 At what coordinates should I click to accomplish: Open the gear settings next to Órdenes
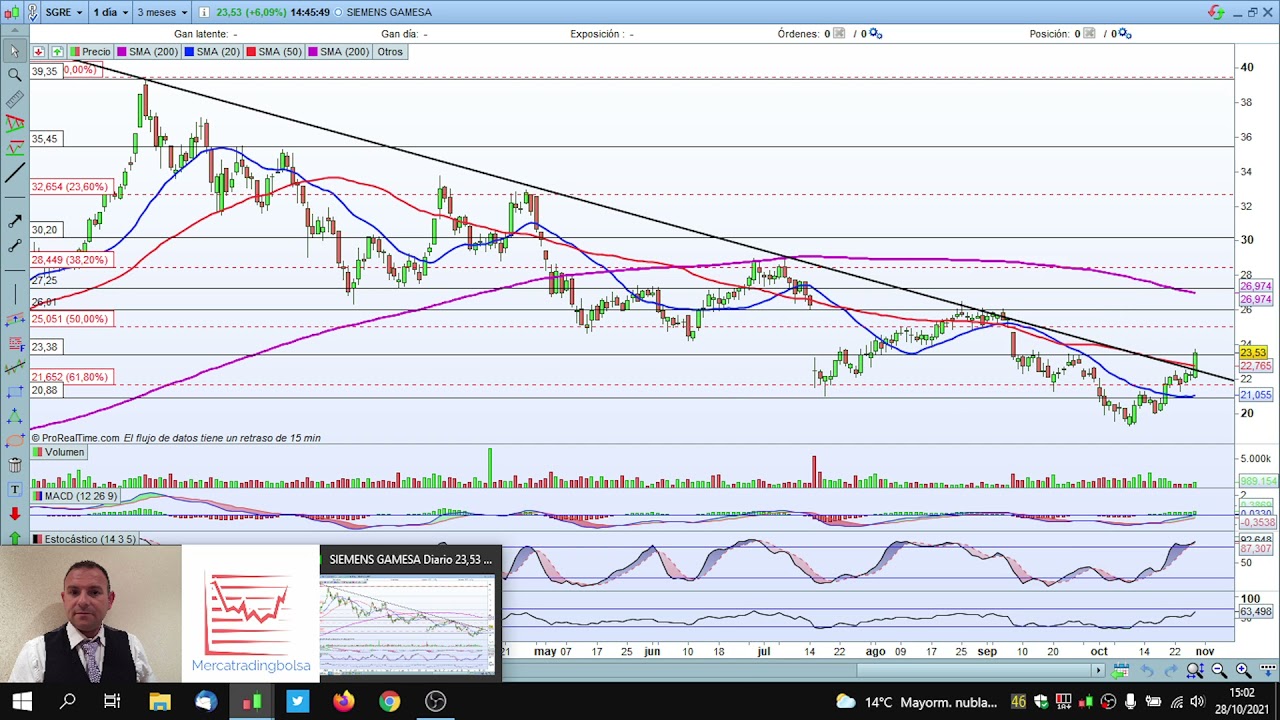(876, 34)
